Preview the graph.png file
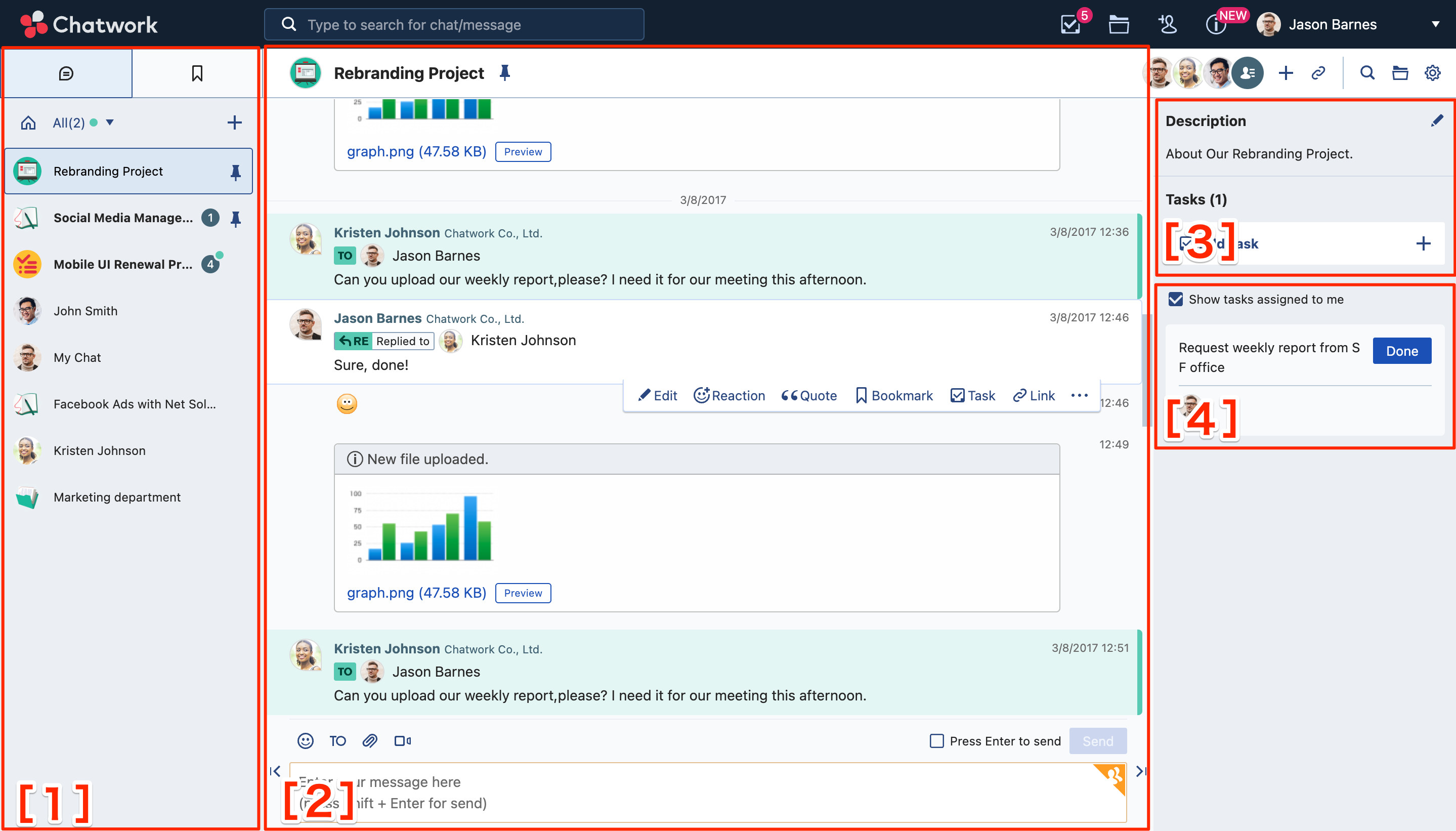The width and height of the screenshot is (1456, 831). (x=523, y=593)
